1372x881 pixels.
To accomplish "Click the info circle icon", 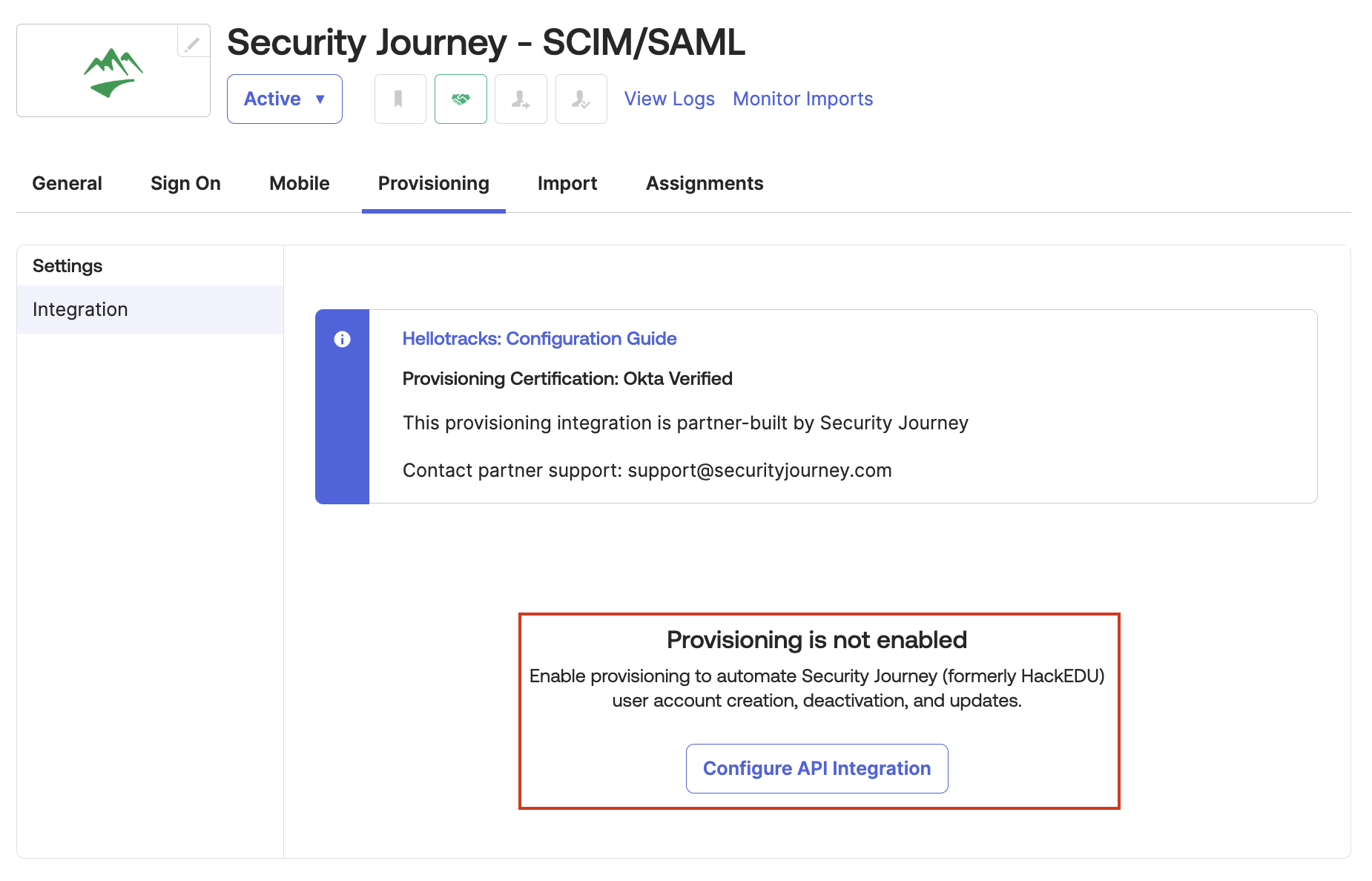I will pos(342,339).
